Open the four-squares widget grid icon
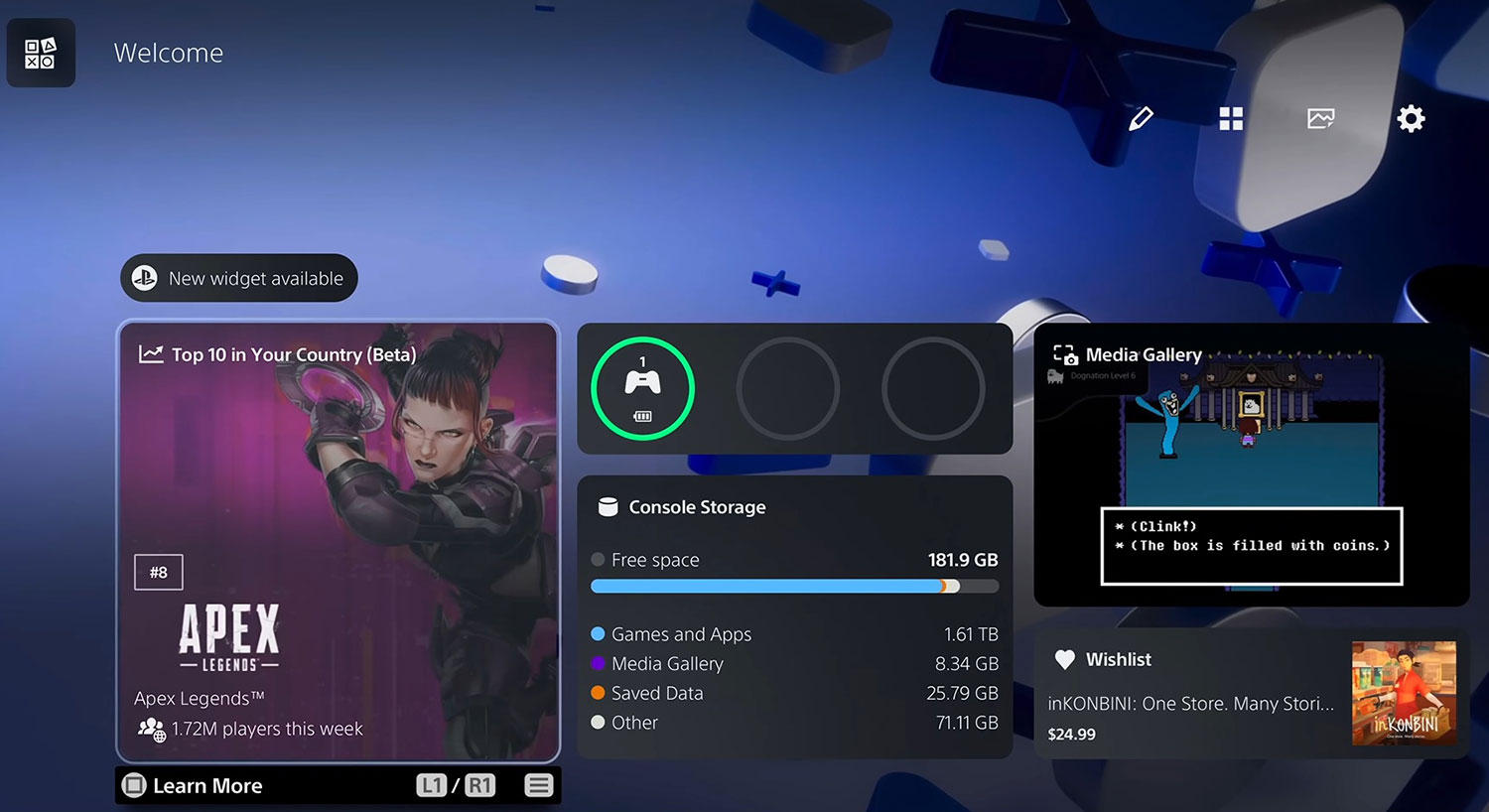 1231,119
